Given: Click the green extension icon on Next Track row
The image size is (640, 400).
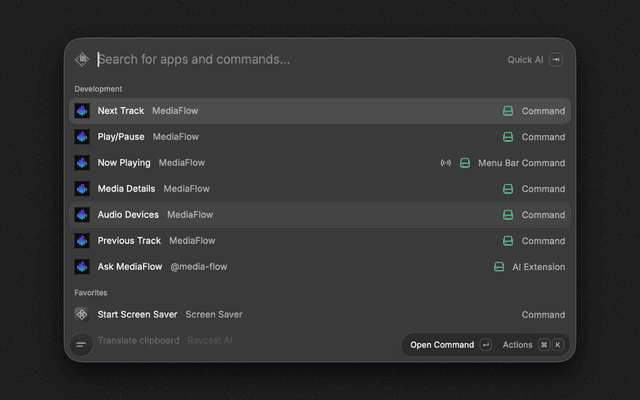Looking at the screenshot, I should tap(508, 111).
